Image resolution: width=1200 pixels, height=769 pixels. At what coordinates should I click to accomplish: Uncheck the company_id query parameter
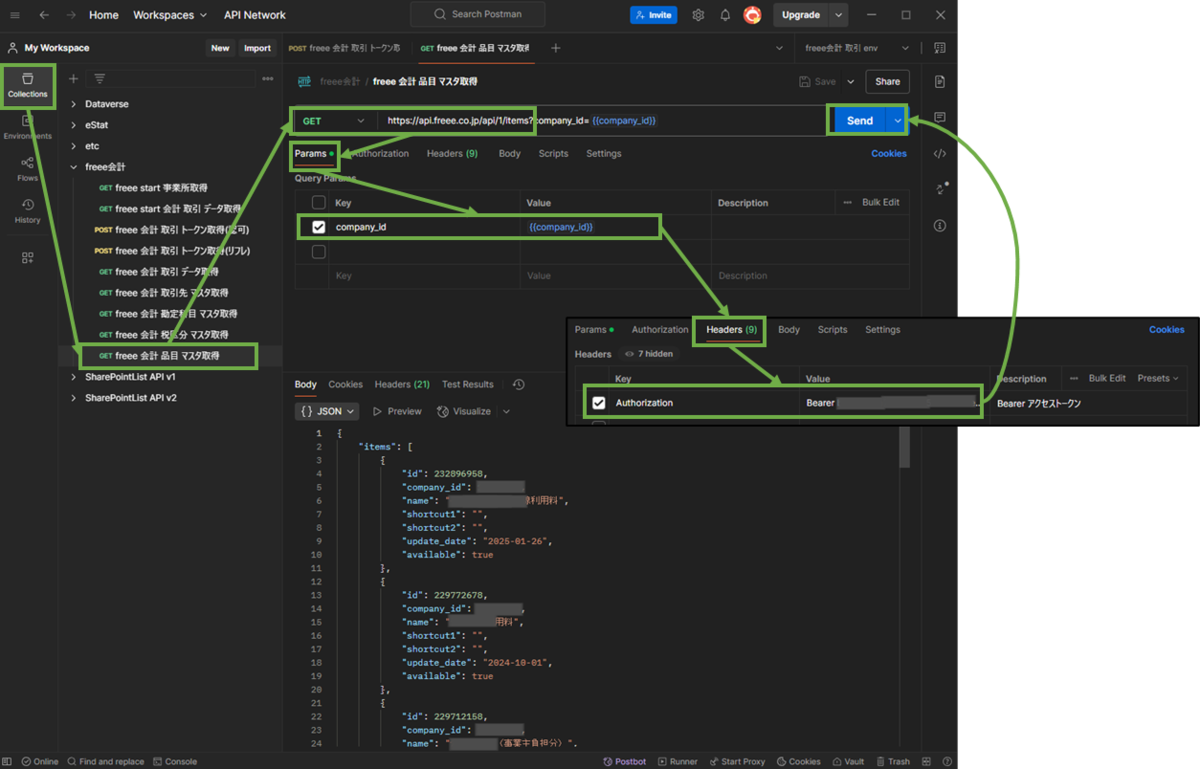click(319, 227)
